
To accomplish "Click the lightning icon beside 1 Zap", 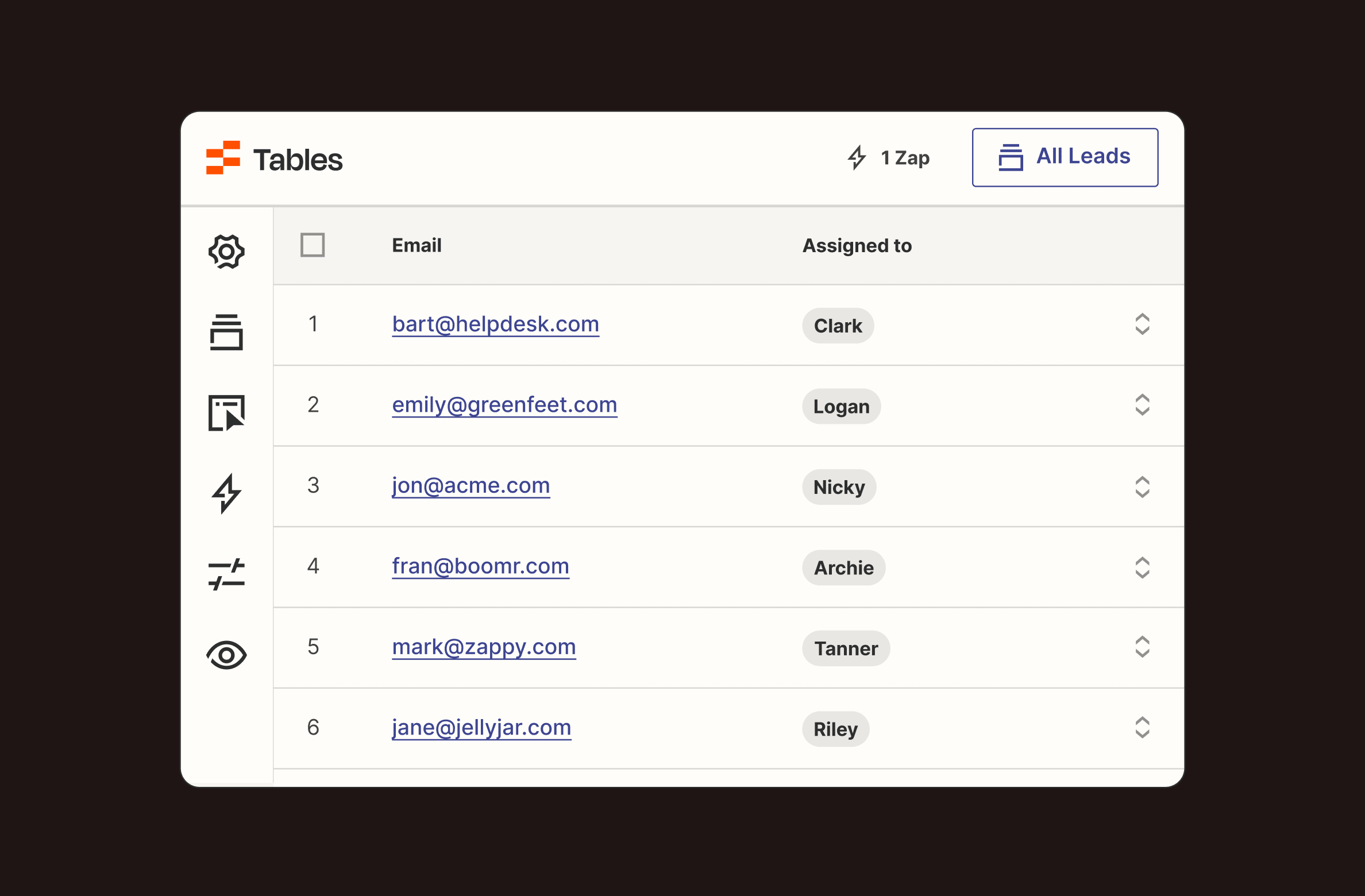I will (857, 157).
